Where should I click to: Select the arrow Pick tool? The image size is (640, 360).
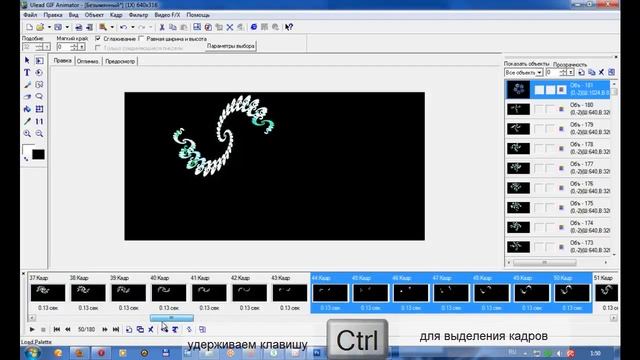tap(27, 60)
